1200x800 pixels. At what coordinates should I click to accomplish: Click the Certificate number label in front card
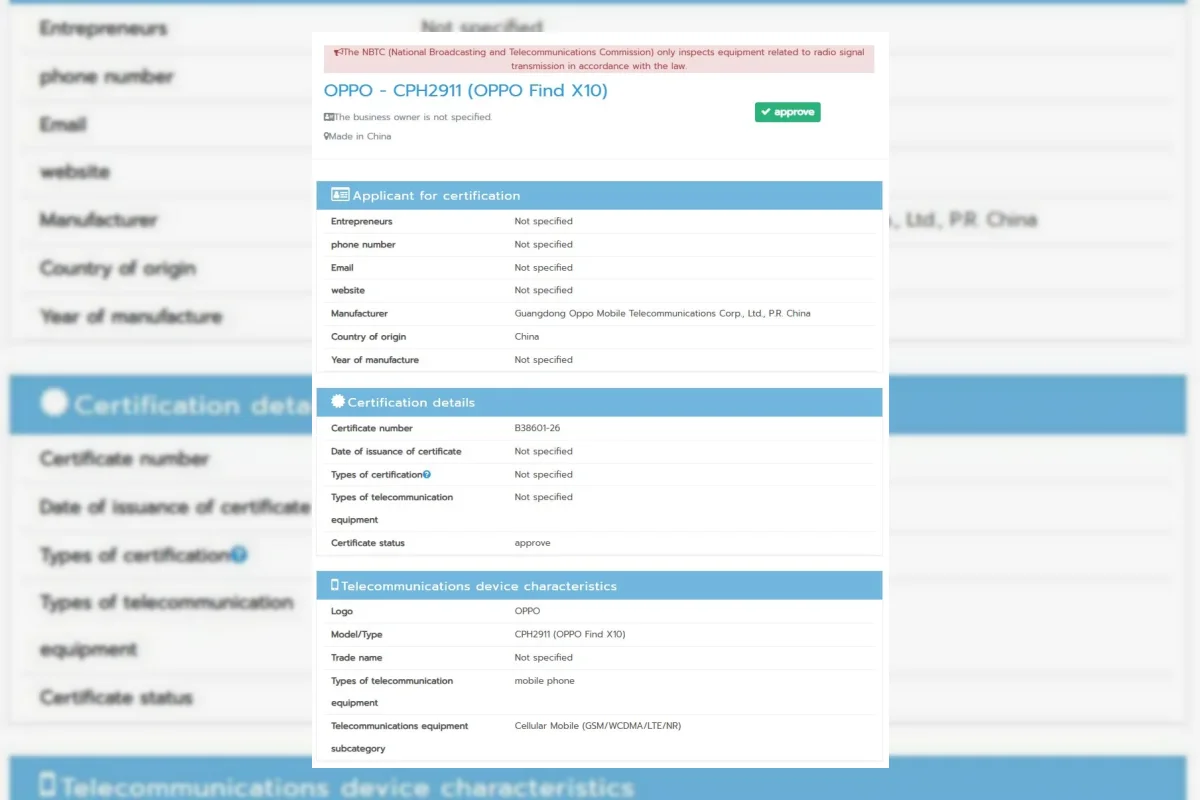(372, 428)
